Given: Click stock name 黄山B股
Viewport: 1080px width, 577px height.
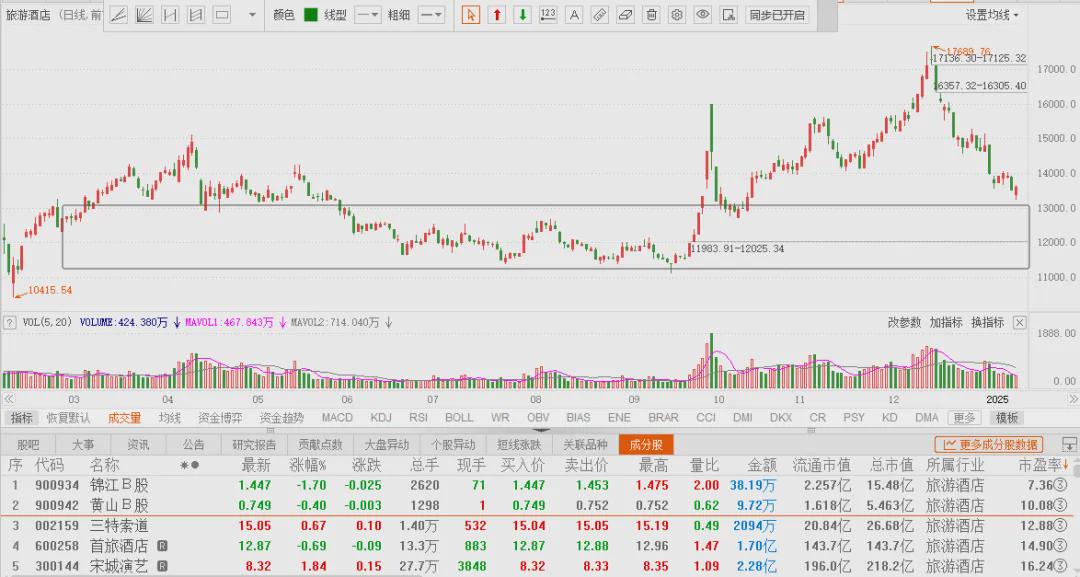Looking at the screenshot, I should point(119,505).
